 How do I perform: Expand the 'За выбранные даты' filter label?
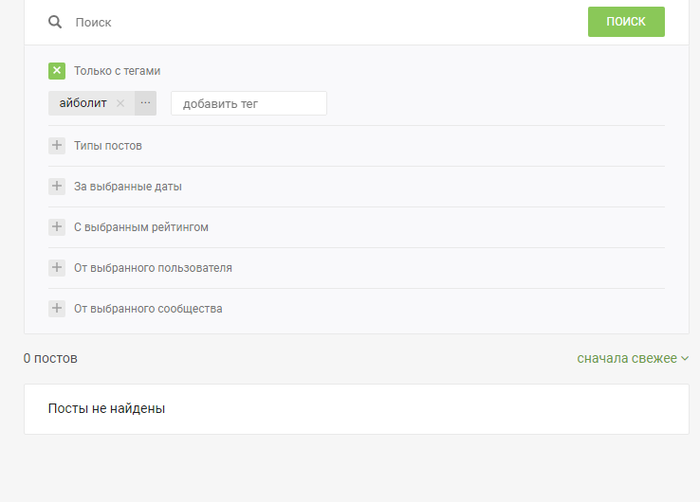click(x=128, y=187)
